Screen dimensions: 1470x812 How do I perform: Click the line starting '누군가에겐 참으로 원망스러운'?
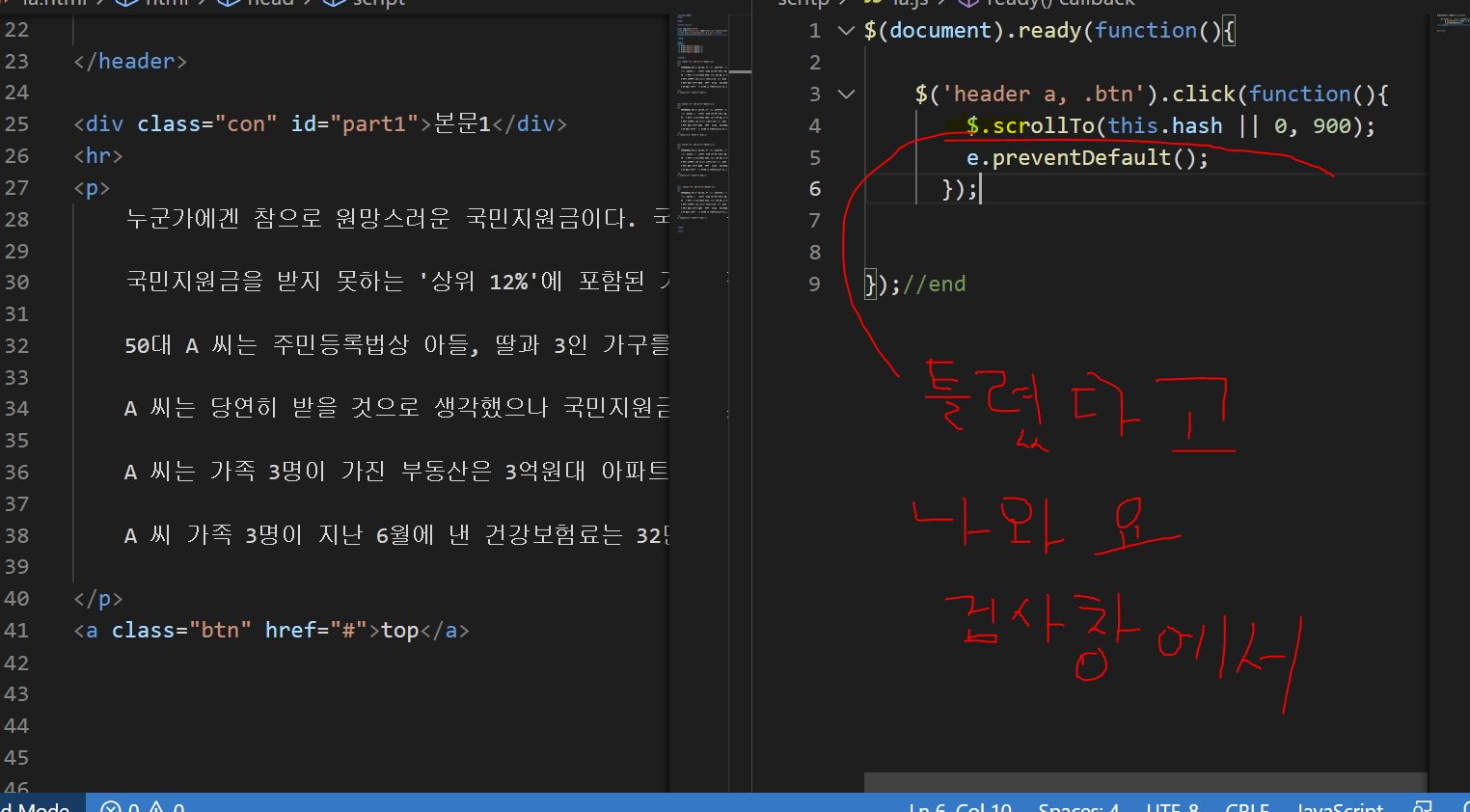tap(396, 220)
